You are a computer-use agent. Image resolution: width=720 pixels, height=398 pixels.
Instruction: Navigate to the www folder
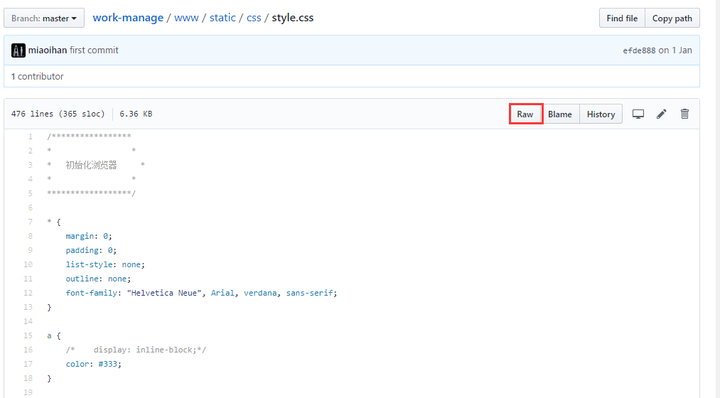click(186, 18)
